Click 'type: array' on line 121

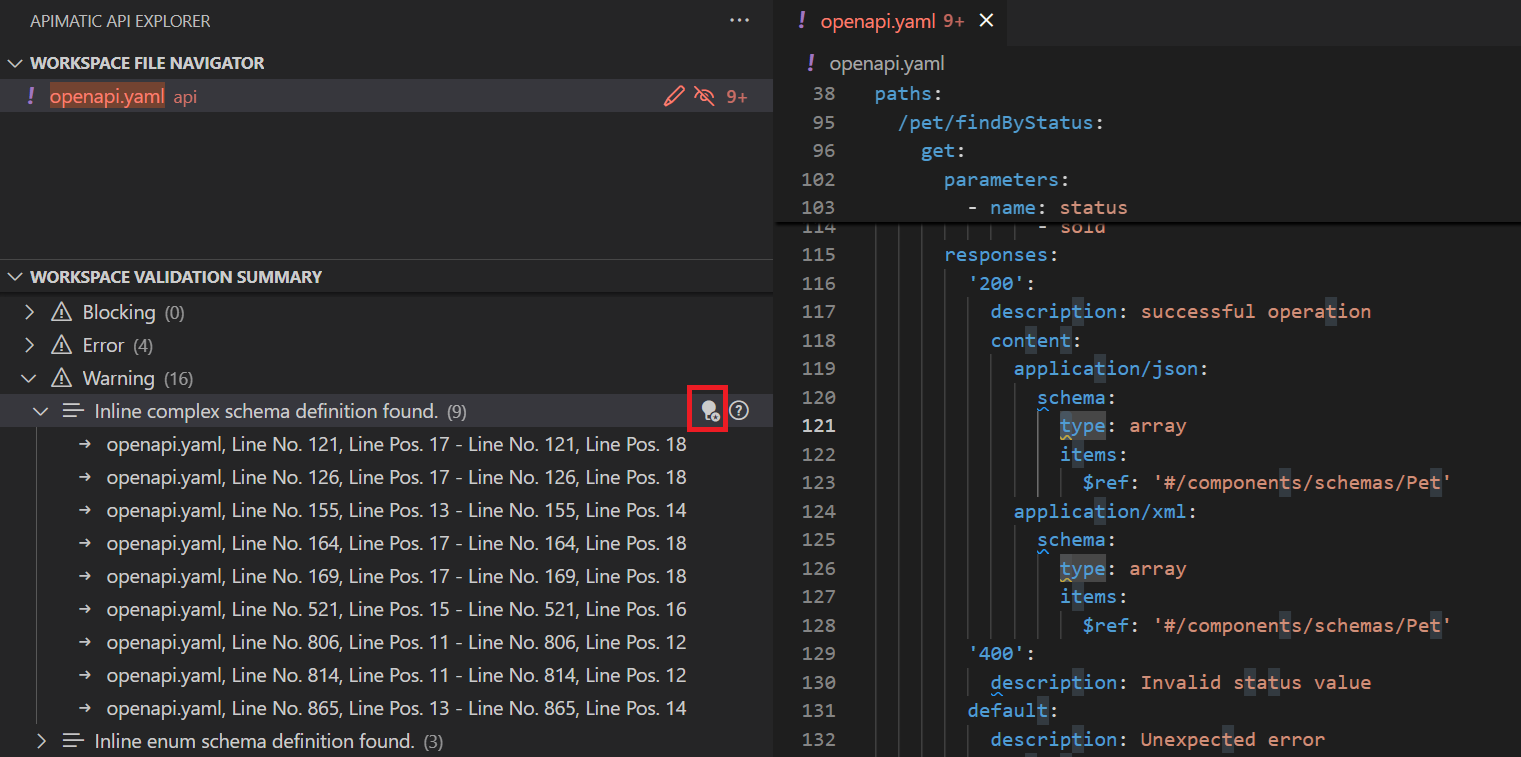[x=1123, y=426]
